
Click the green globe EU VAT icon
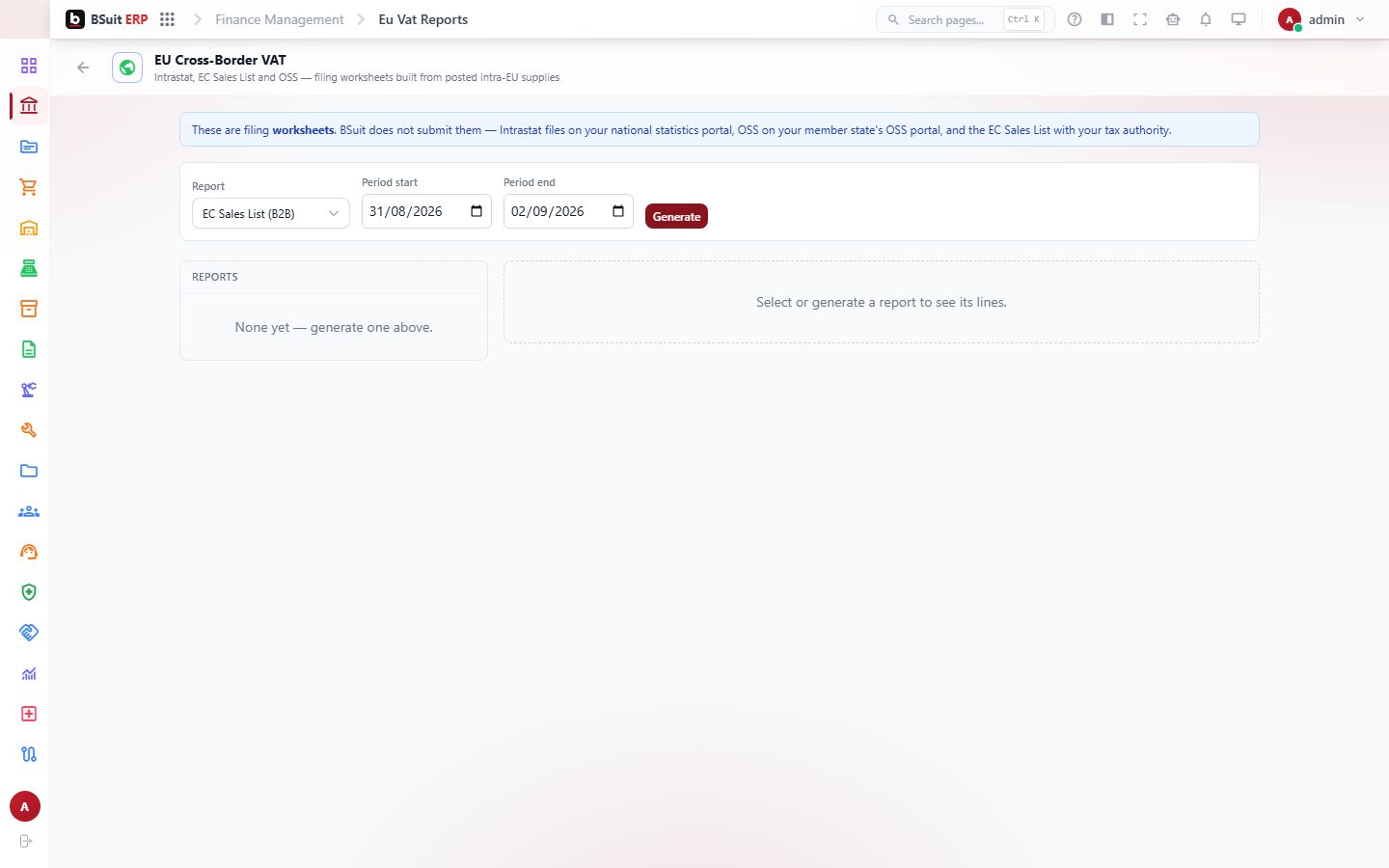(127, 68)
